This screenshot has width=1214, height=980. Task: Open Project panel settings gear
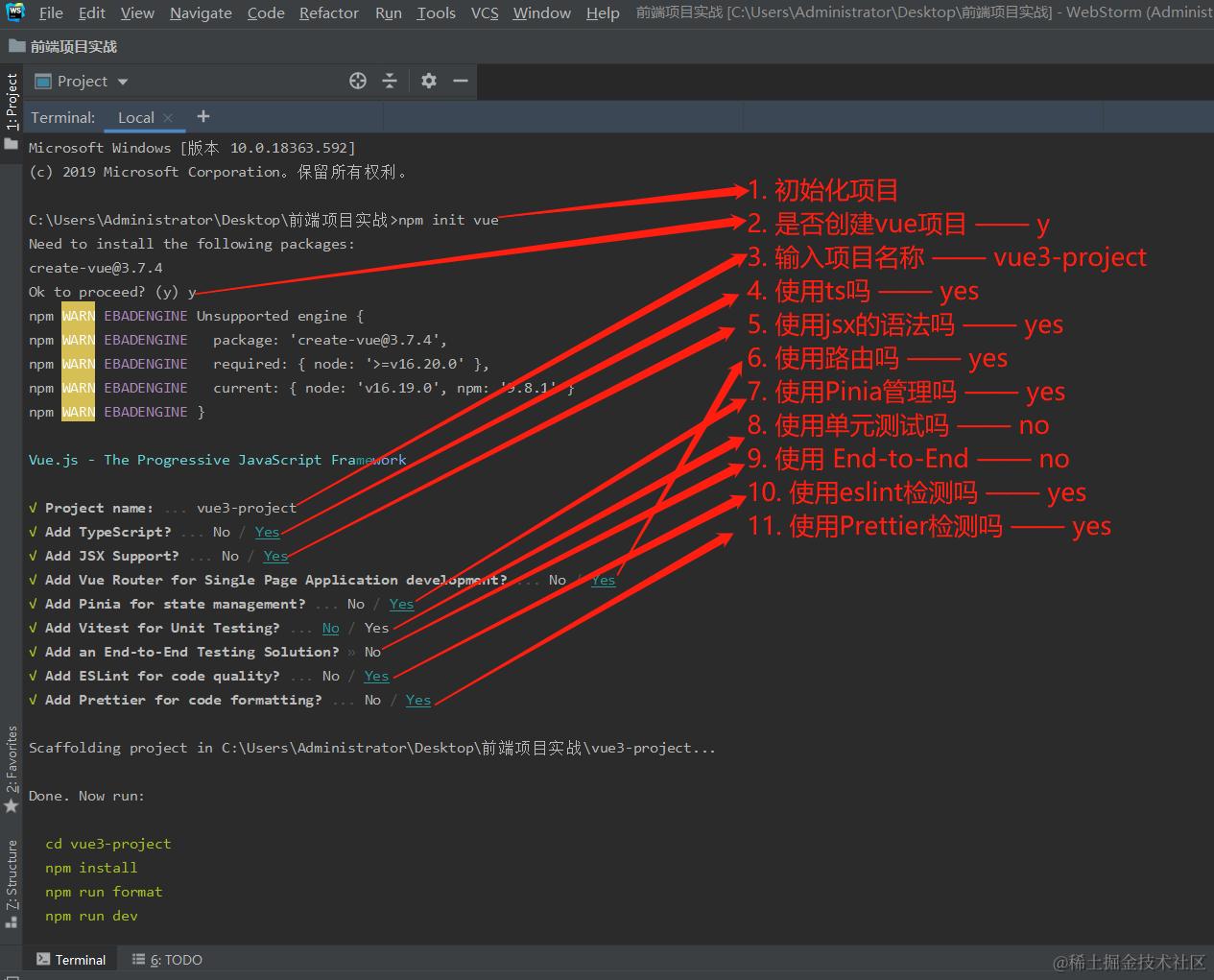tap(429, 82)
